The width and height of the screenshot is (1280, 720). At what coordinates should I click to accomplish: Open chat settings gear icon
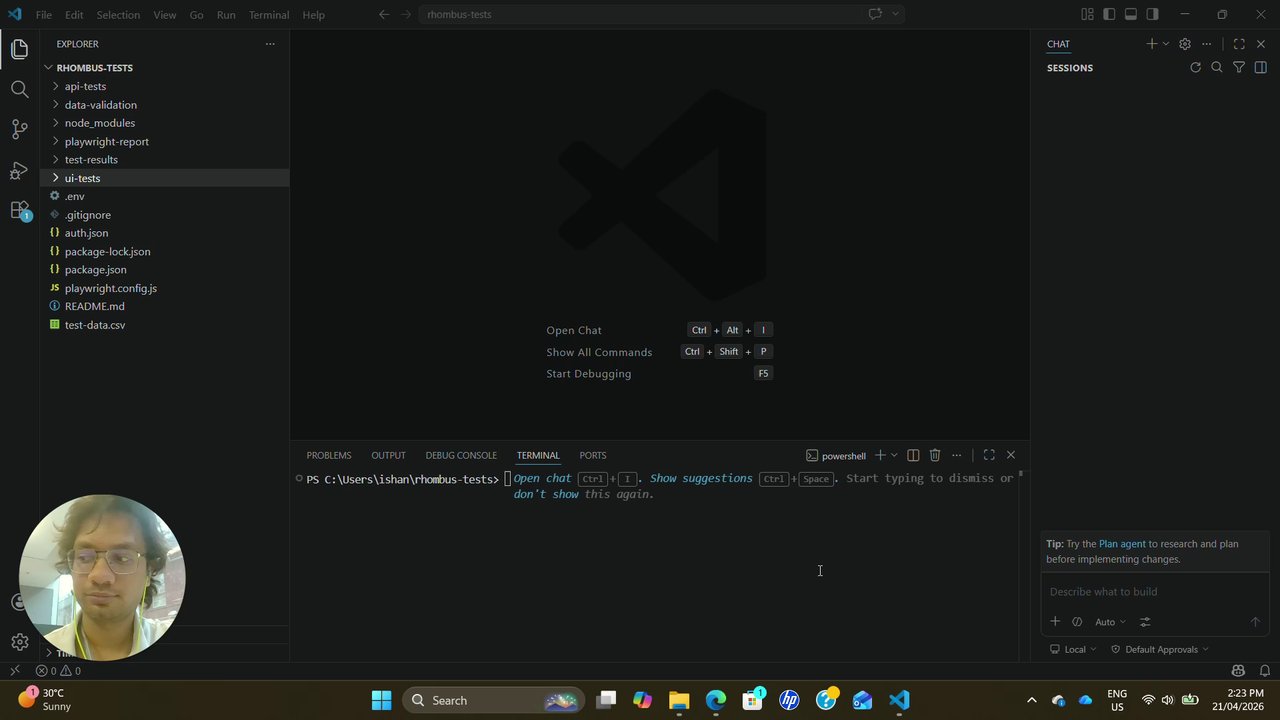point(1185,44)
